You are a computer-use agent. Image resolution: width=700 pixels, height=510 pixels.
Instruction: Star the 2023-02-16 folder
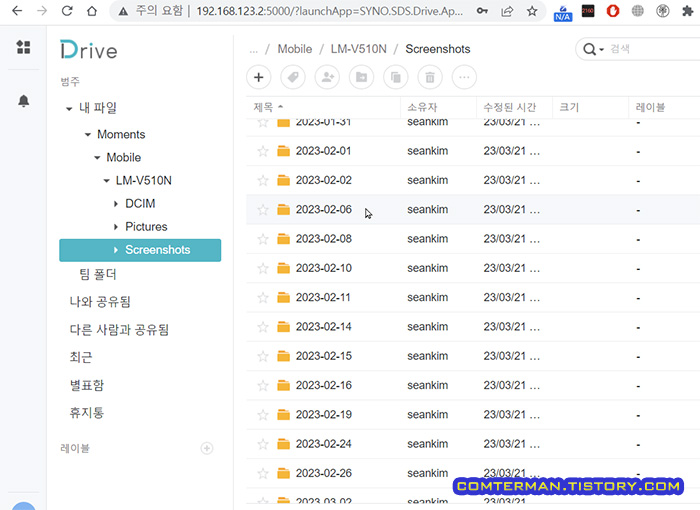263,385
